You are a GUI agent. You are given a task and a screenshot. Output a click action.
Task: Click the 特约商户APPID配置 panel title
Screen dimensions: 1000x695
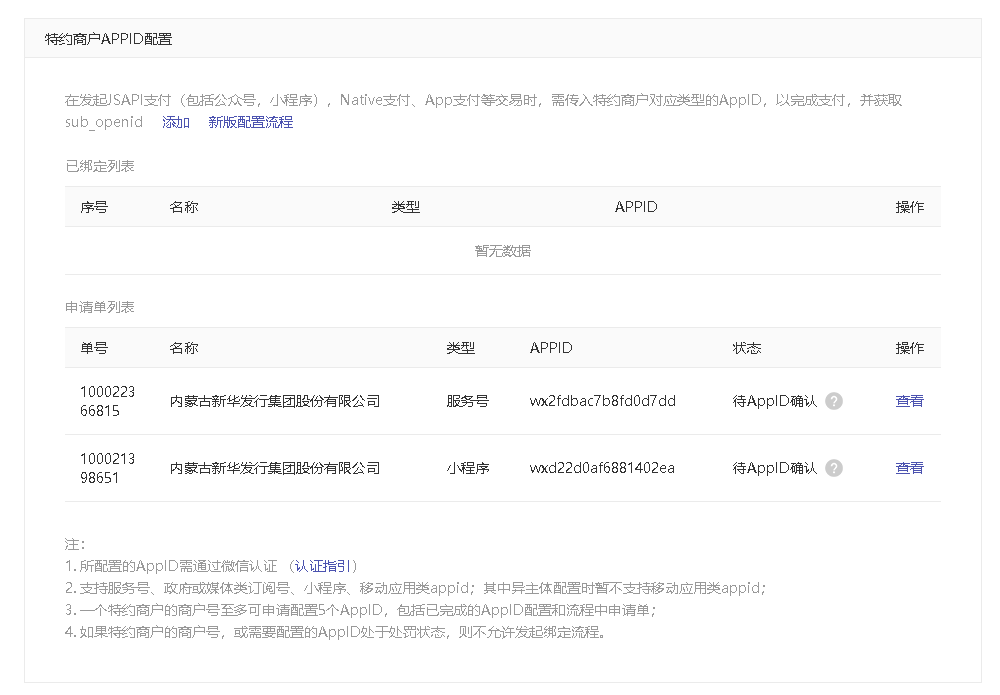click(108, 39)
